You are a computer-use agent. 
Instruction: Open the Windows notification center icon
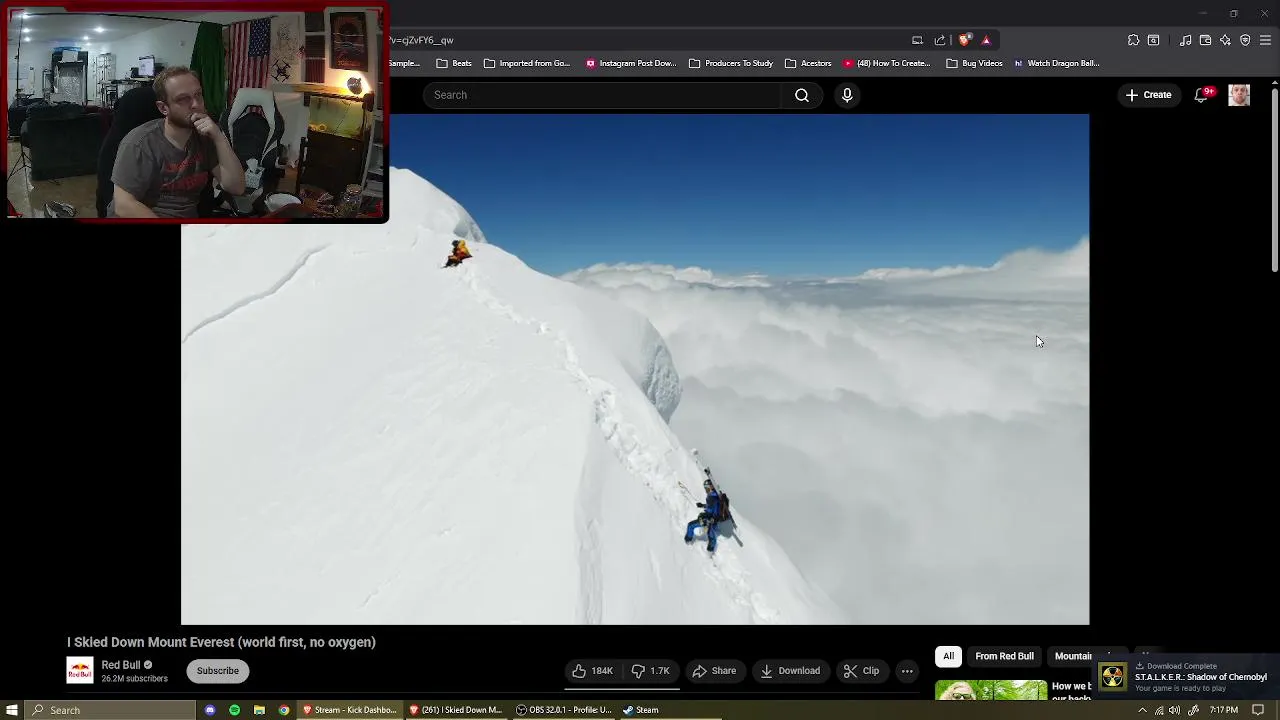click(1258, 710)
